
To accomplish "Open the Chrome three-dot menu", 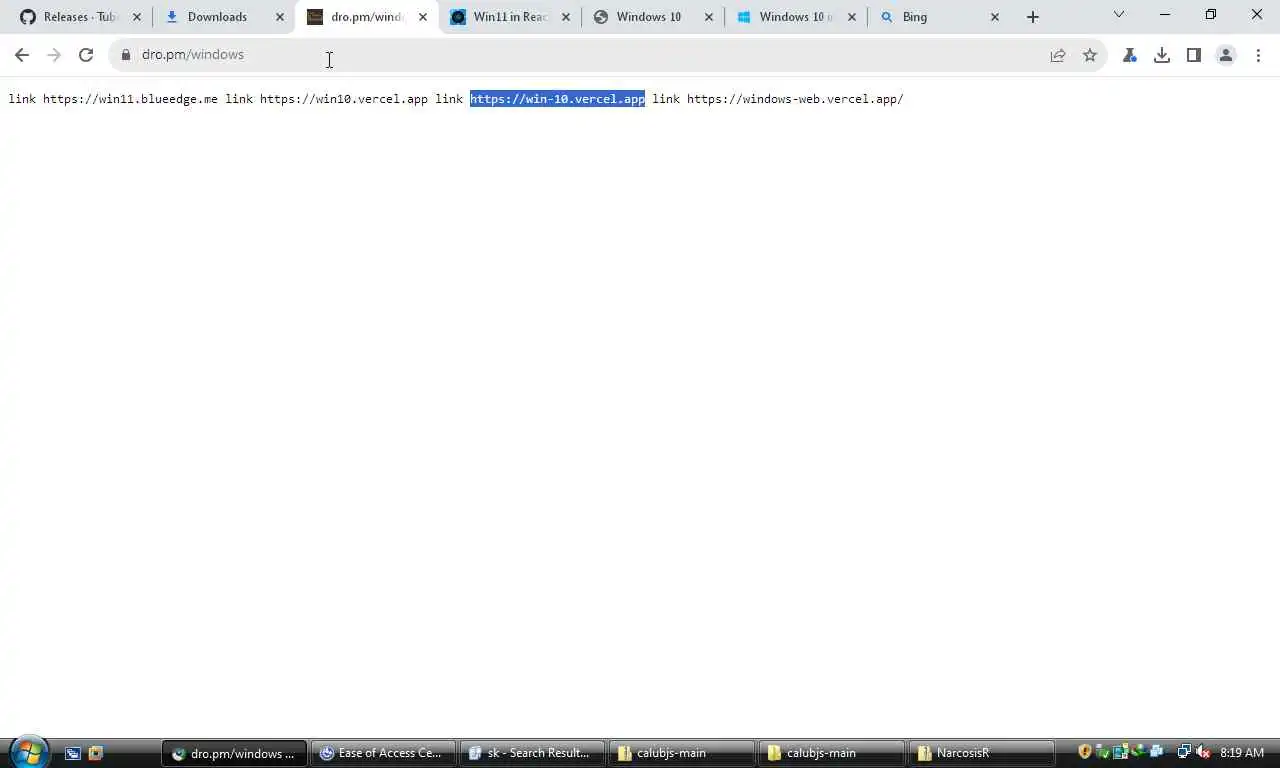I will [1258, 55].
